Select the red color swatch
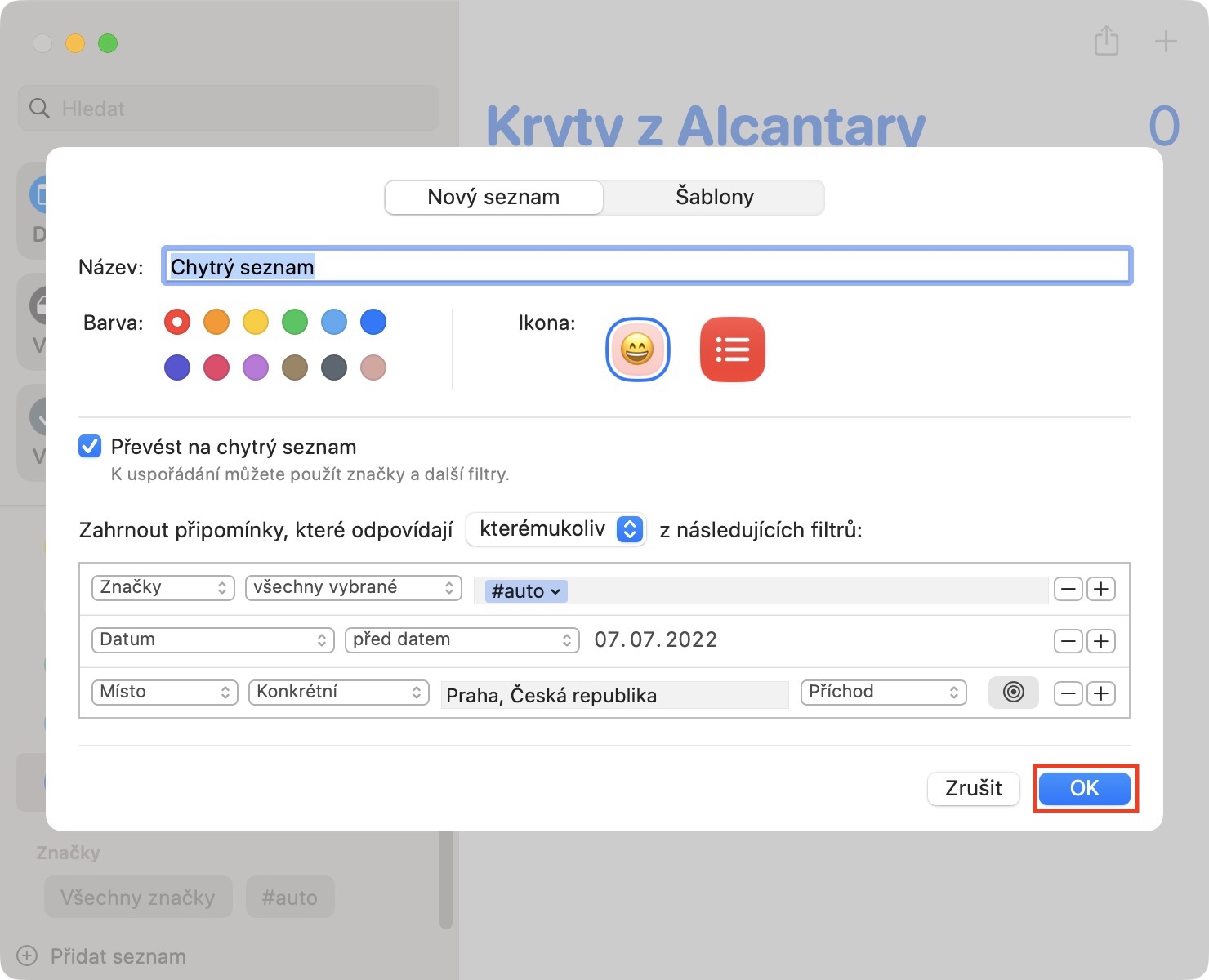Screen dimensions: 1209x980 pyautogui.click(x=177, y=322)
